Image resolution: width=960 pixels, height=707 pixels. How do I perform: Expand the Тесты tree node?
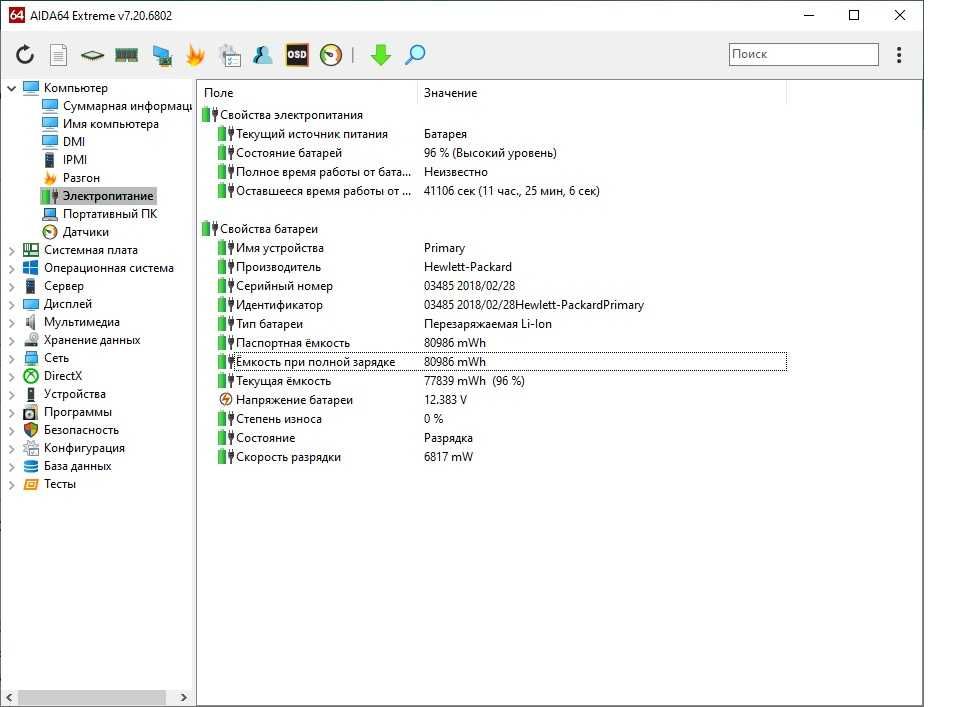pos(11,484)
